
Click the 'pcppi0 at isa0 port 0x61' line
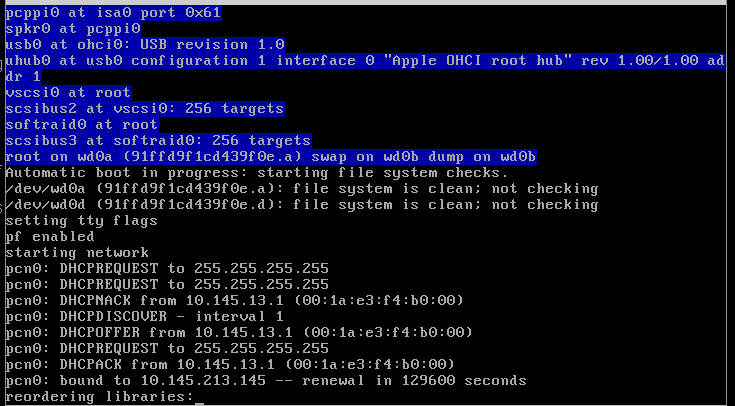point(113,13)
